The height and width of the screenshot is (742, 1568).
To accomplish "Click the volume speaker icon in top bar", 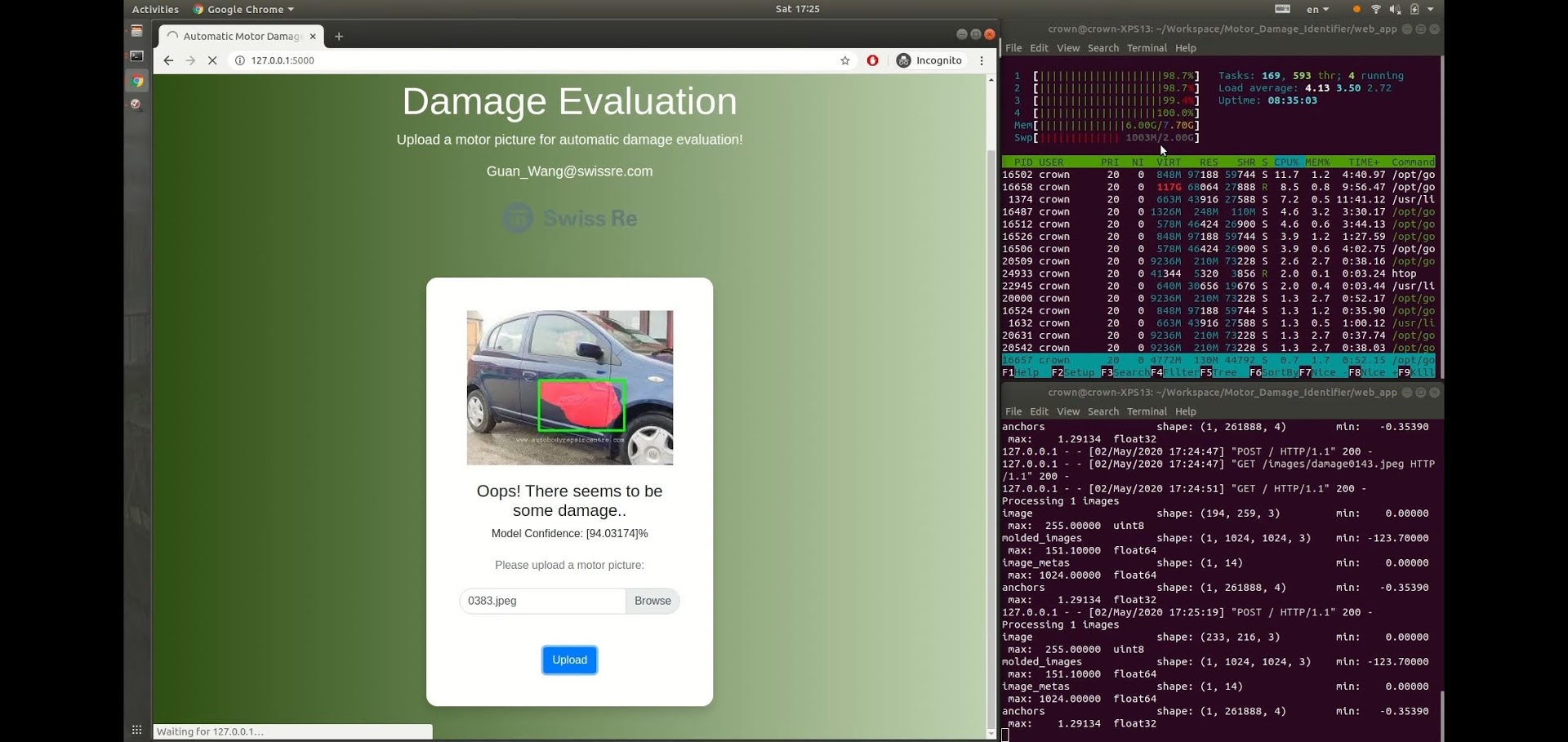I will (x=1395, y=9).
